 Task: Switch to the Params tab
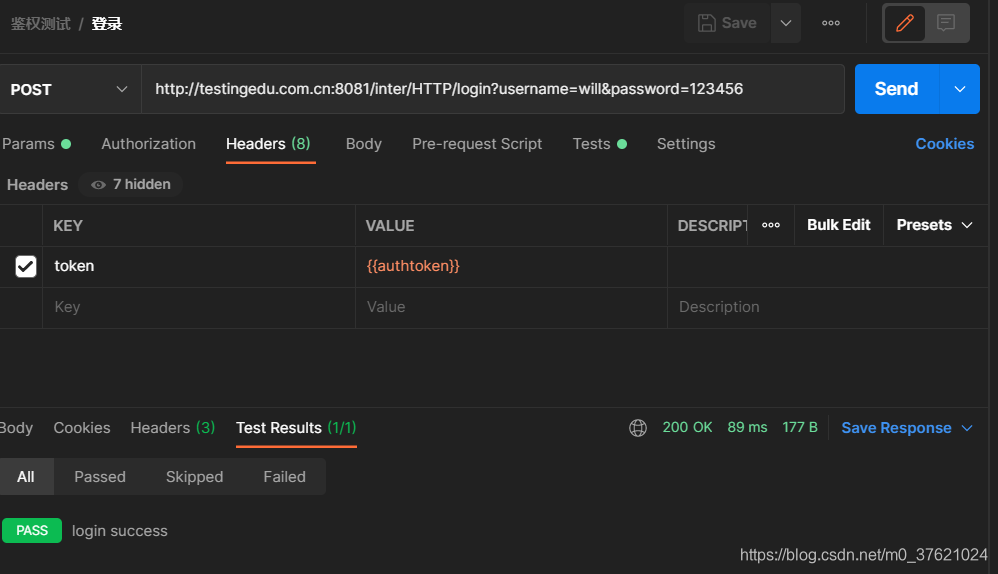tap(36, 144)
